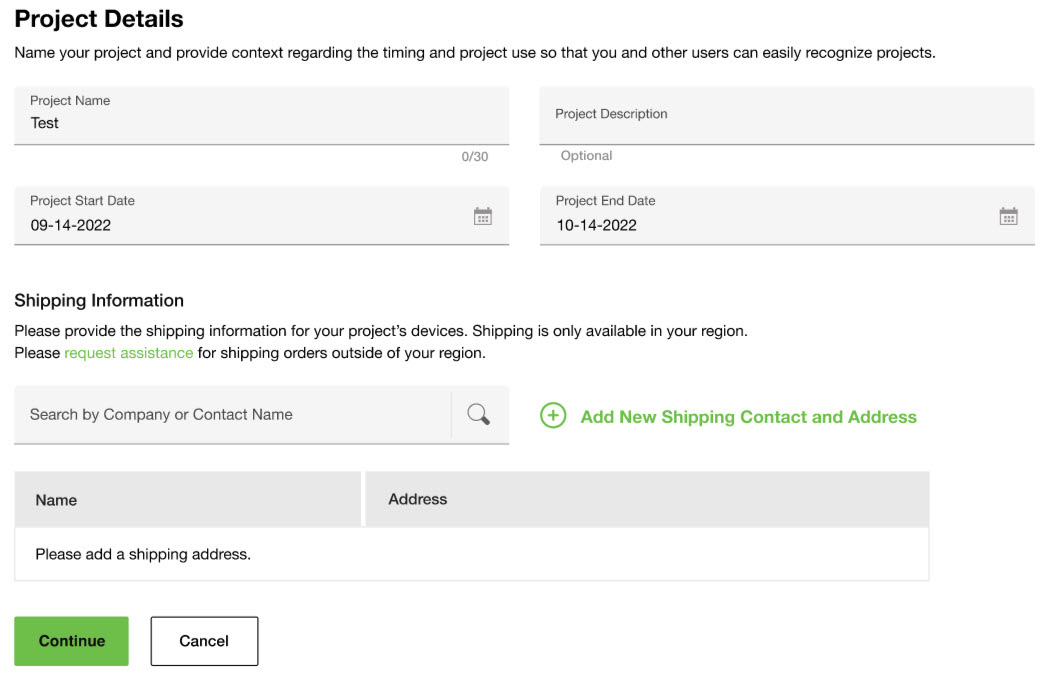
Task: Open the Project Start Date calendar icon
Action: pos(482,216)
